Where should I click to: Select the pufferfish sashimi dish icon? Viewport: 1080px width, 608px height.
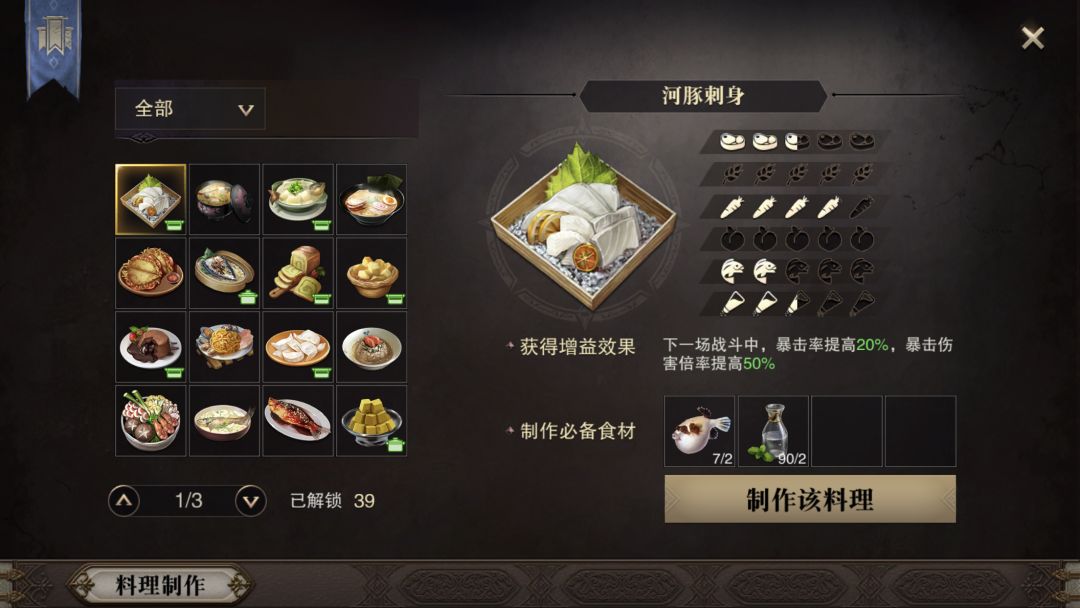(150, 199)
